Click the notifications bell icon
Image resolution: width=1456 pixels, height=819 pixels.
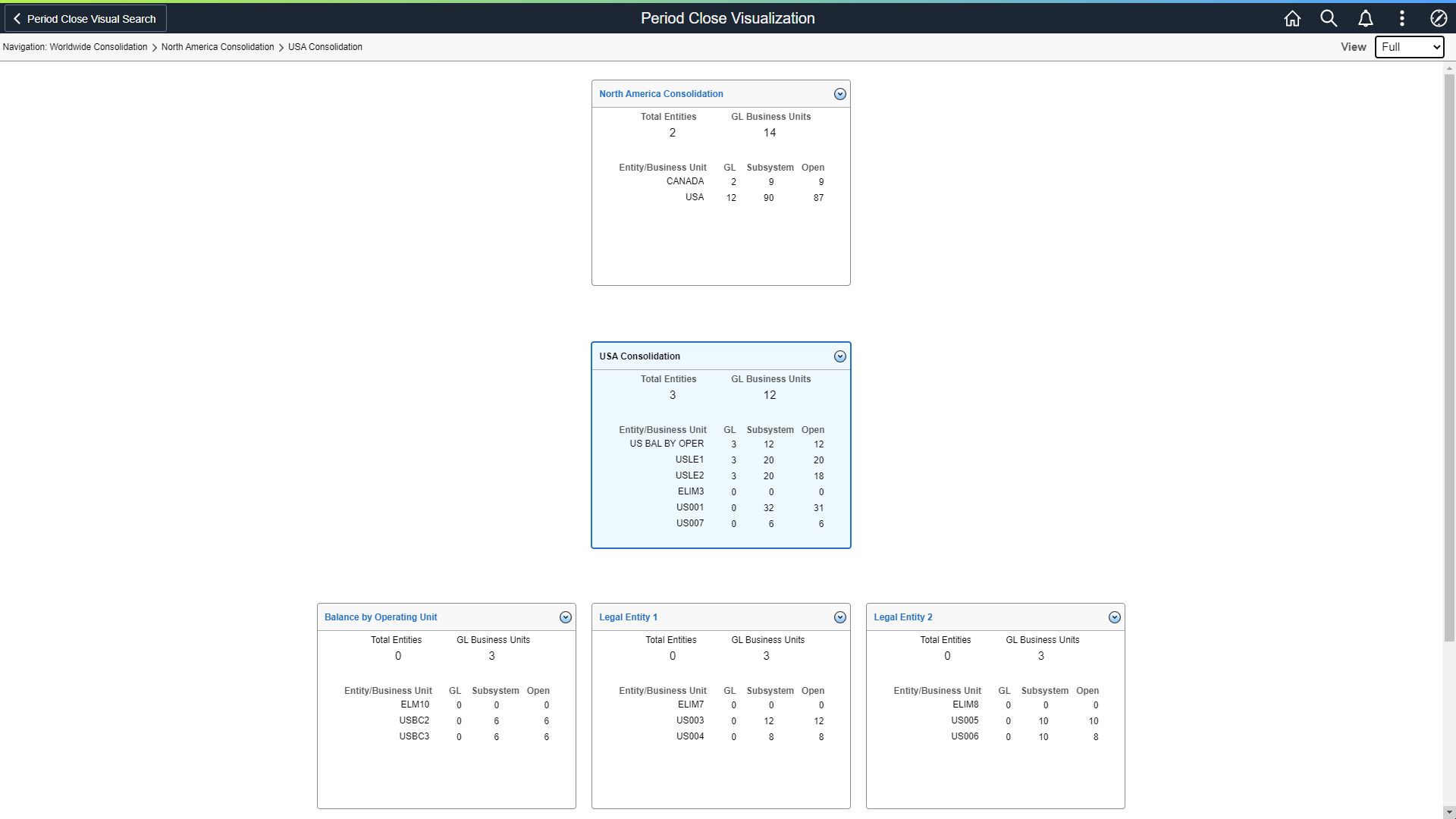point(1366,18)
